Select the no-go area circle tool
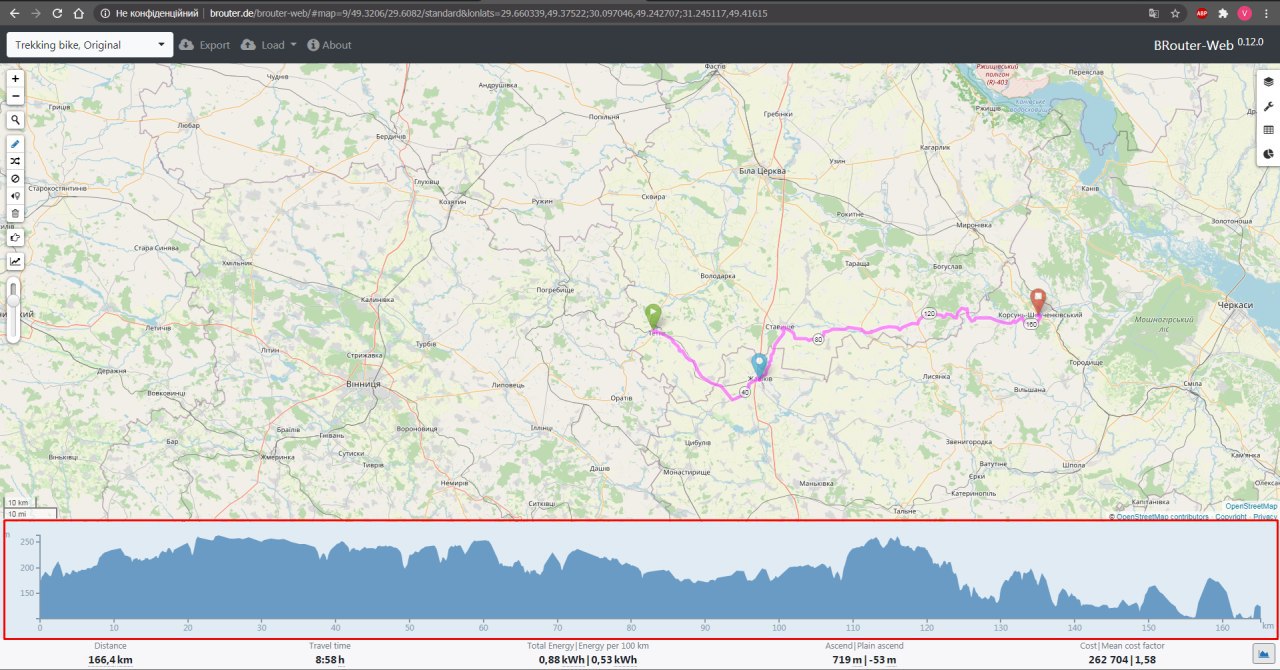Image resolution: width=1280 pixels, height=670 pixels. (15, 178)
